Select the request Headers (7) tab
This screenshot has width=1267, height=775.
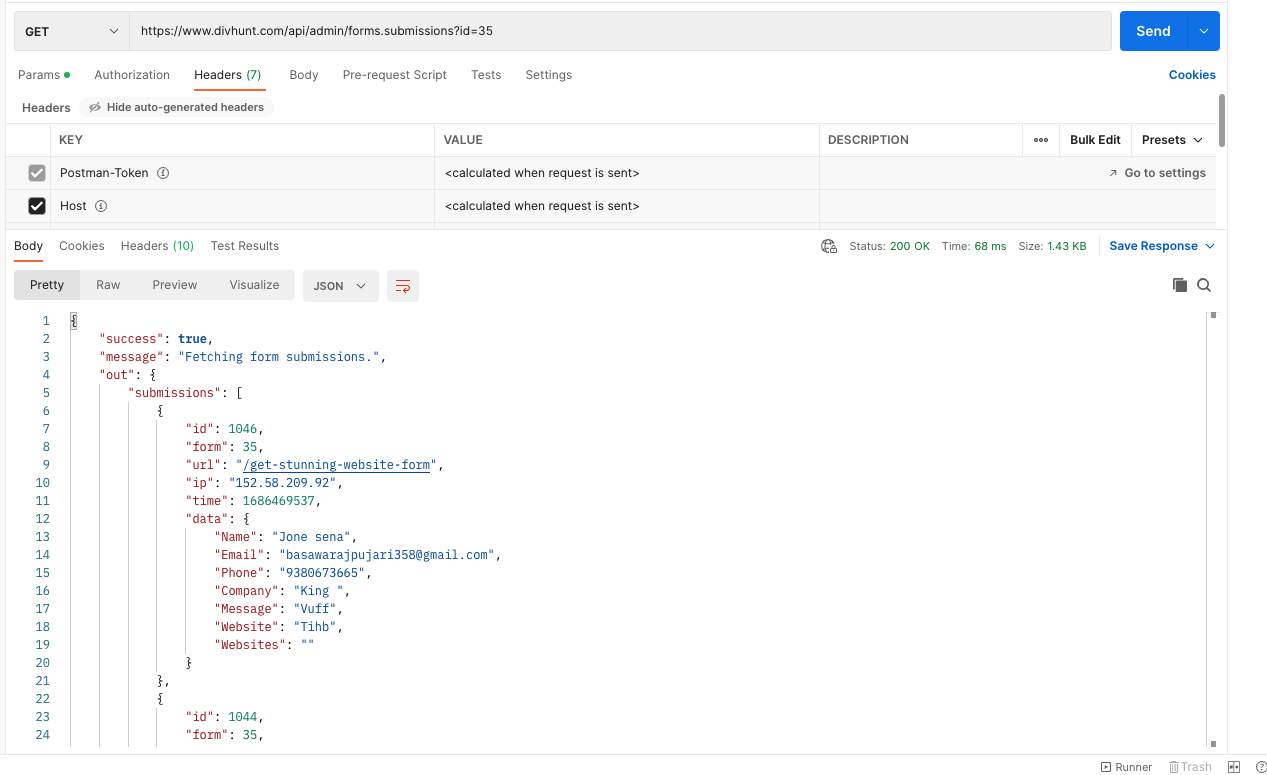[x=228, y=75]
